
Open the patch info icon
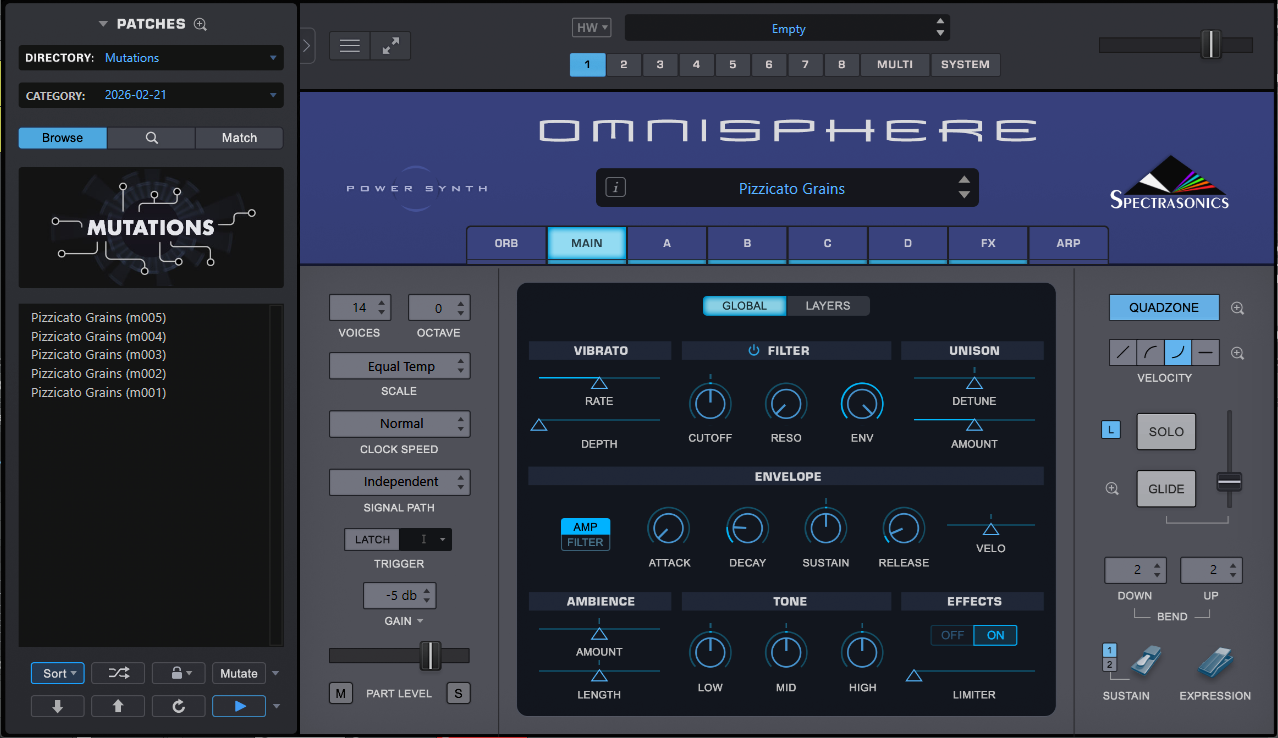click(x=616, y=188)
